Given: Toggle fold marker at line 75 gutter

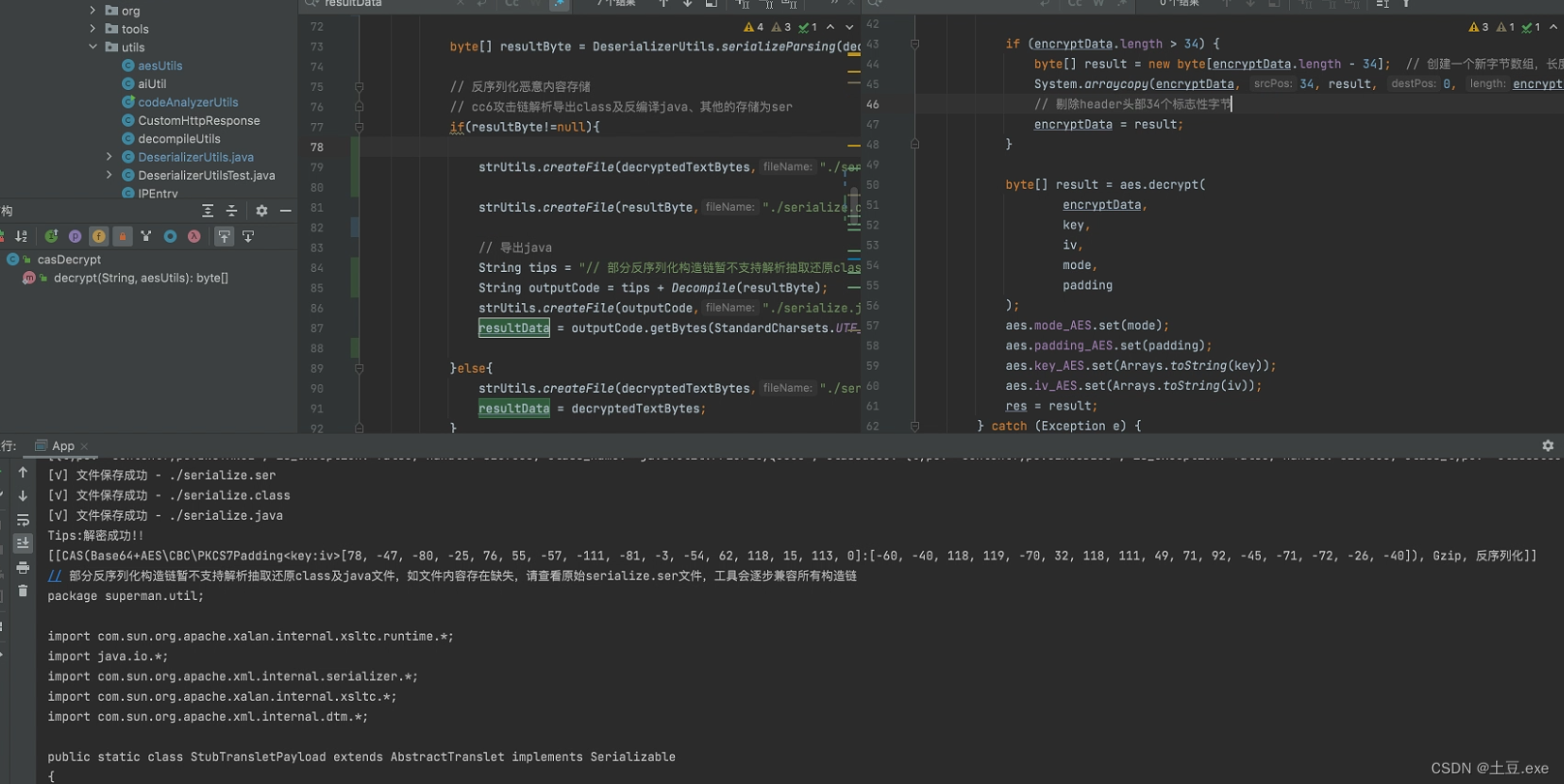Looking at the screenshot, I should tap(359, 86).
